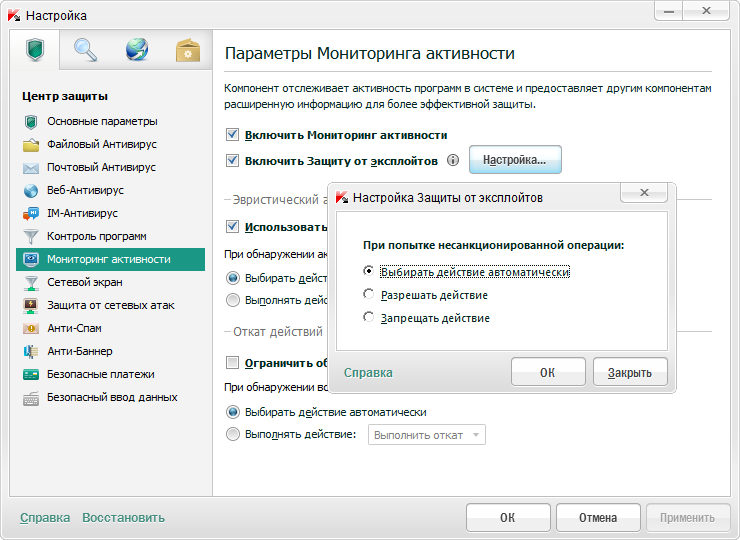Select Основные параметры in the sidebar
This screenshot has width=740, height=540.
coord(102,121)
